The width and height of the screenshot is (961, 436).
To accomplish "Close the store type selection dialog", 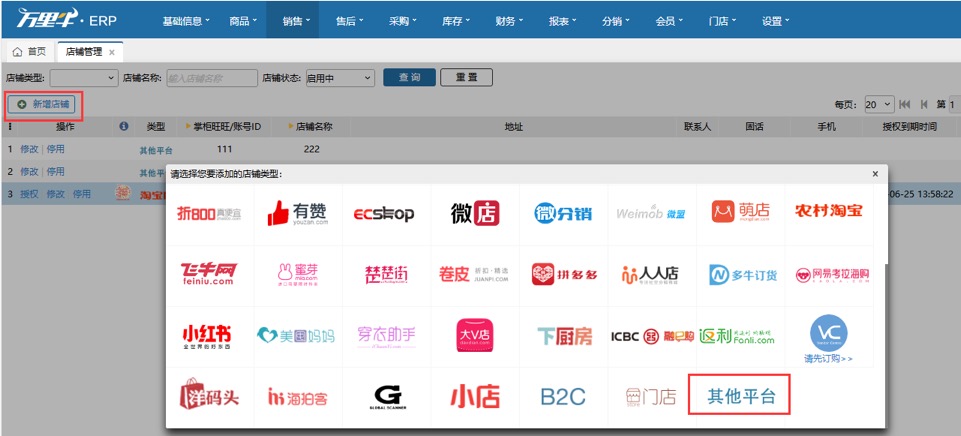I will pos(875,174).
